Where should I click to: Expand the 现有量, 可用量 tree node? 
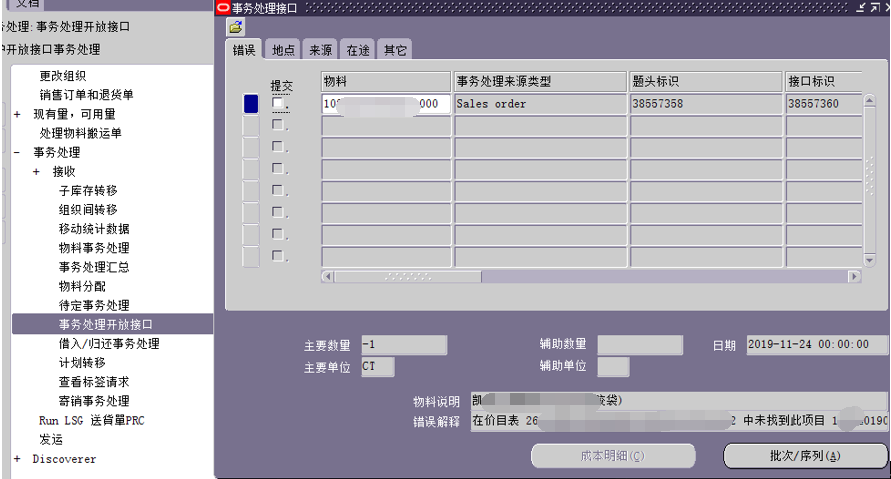pos(17,115)
